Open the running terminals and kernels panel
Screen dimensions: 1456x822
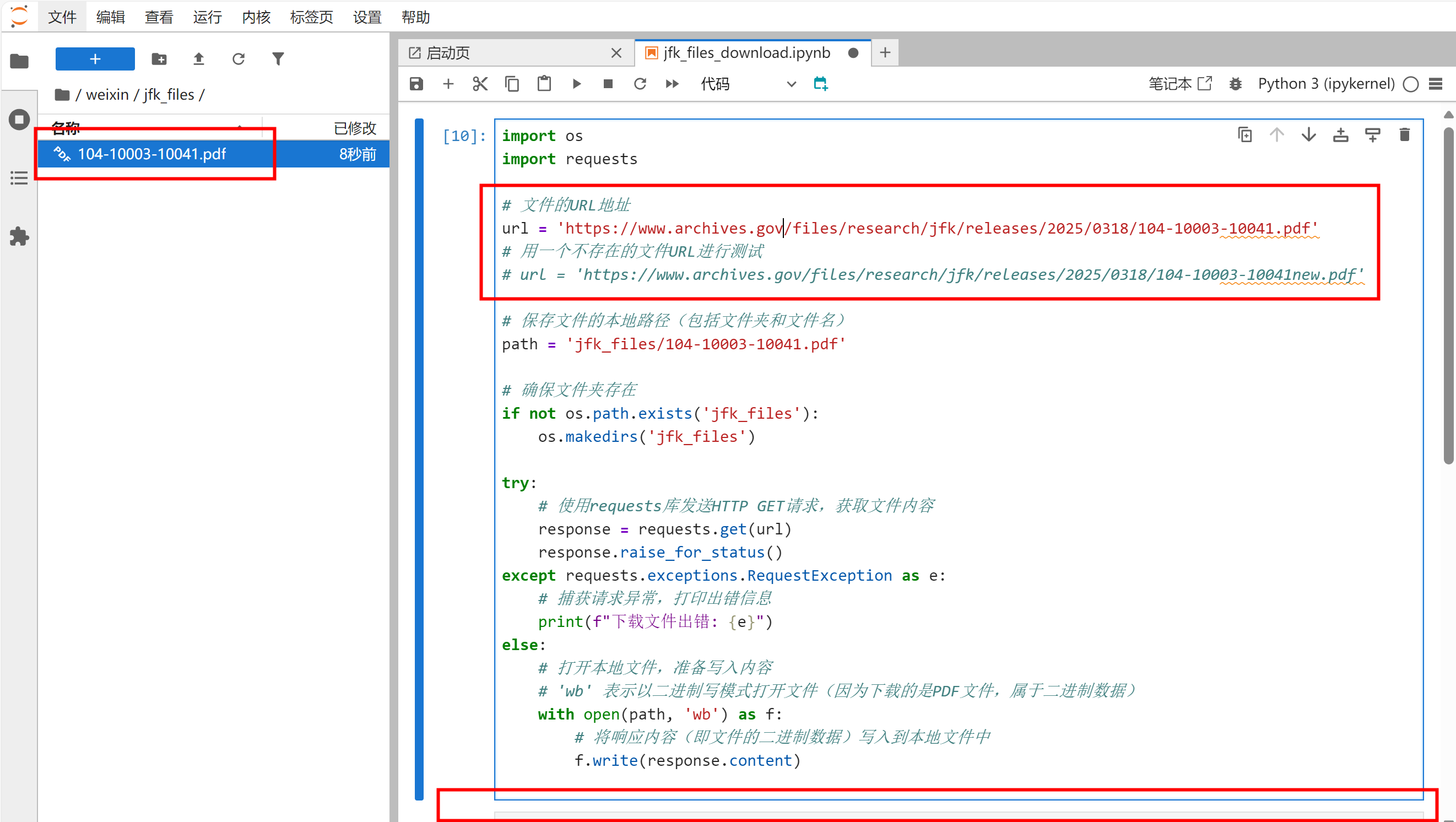(19, 120)
